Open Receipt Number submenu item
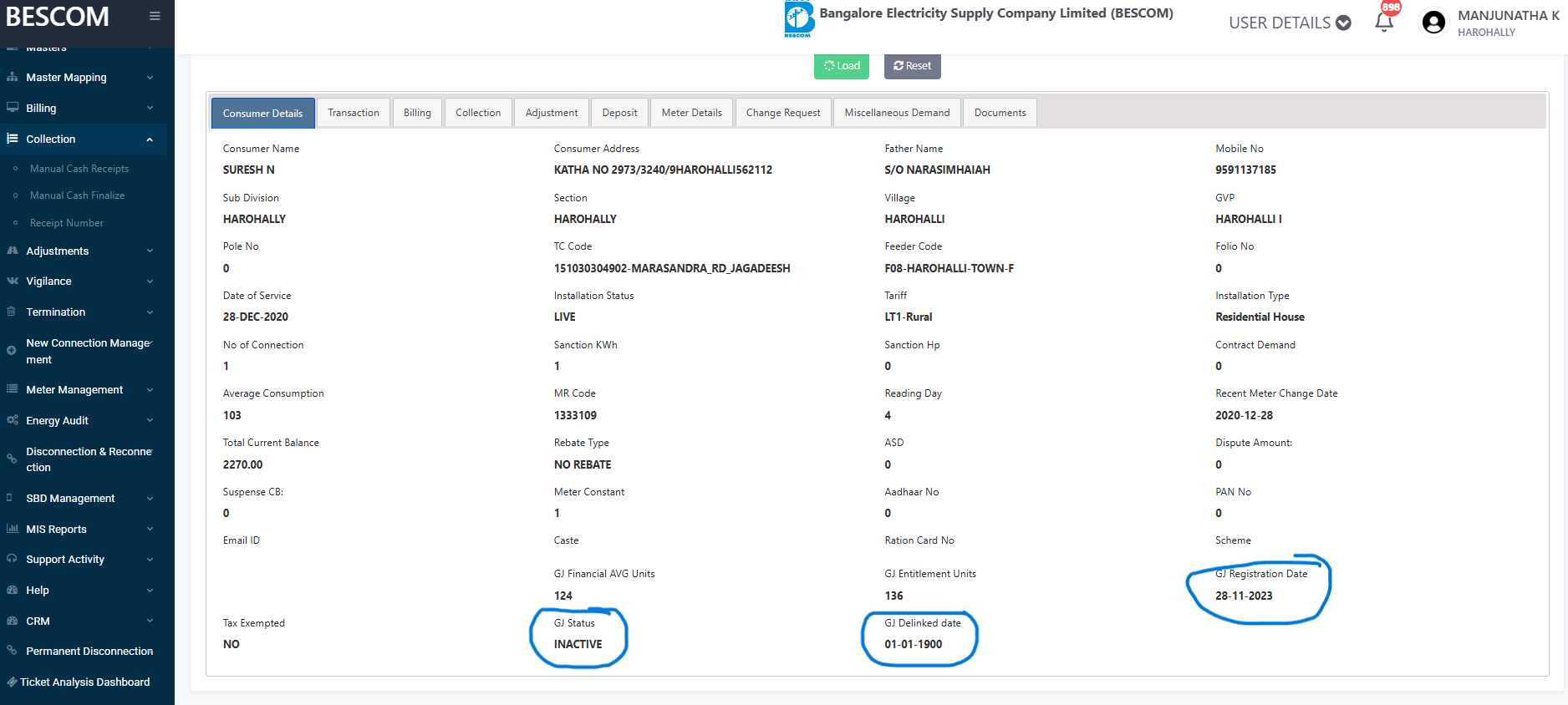The image size is (1568, 705). (x=67, y=223)
